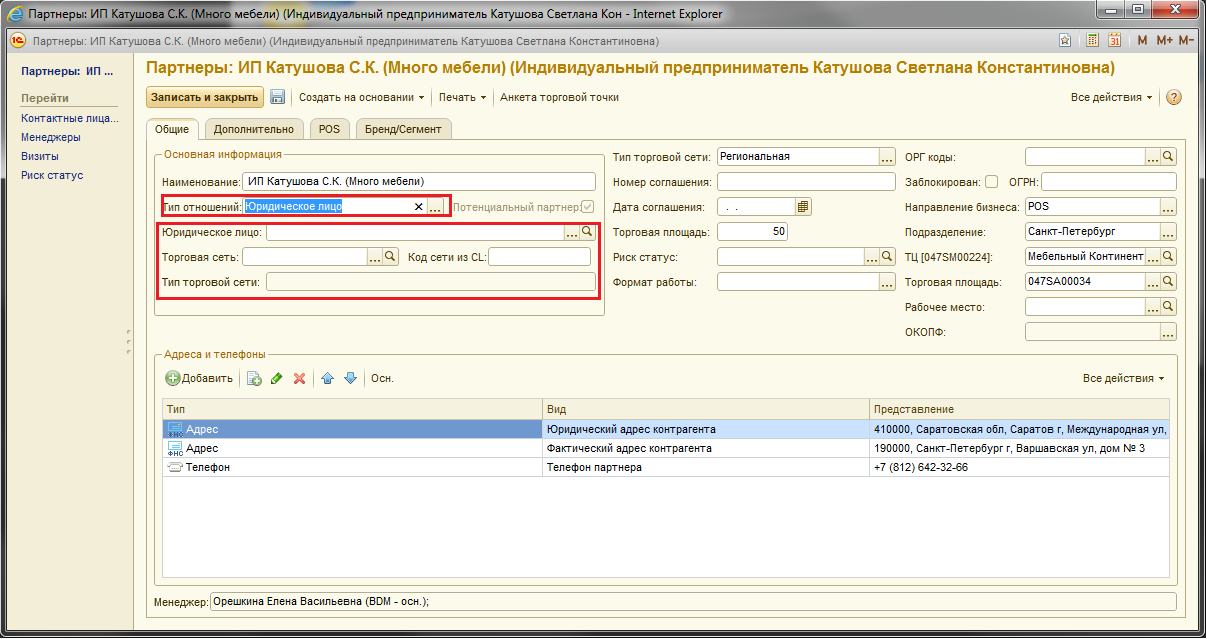Click the Вид column header

[x=706, y=409]
